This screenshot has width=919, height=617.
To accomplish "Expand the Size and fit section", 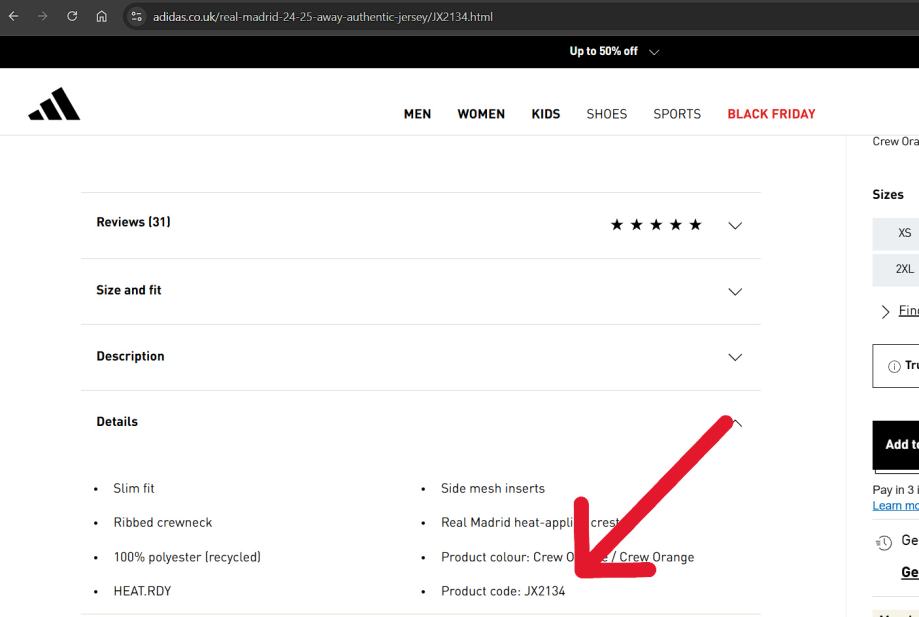I will 421,291.
